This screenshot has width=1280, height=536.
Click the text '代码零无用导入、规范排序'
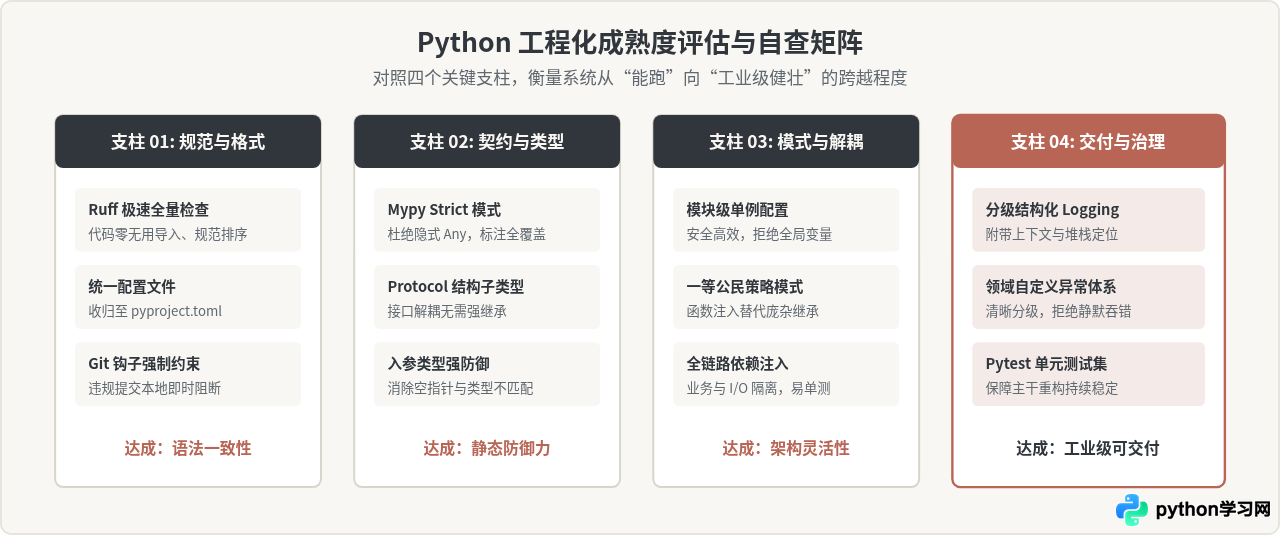point(168,234)
